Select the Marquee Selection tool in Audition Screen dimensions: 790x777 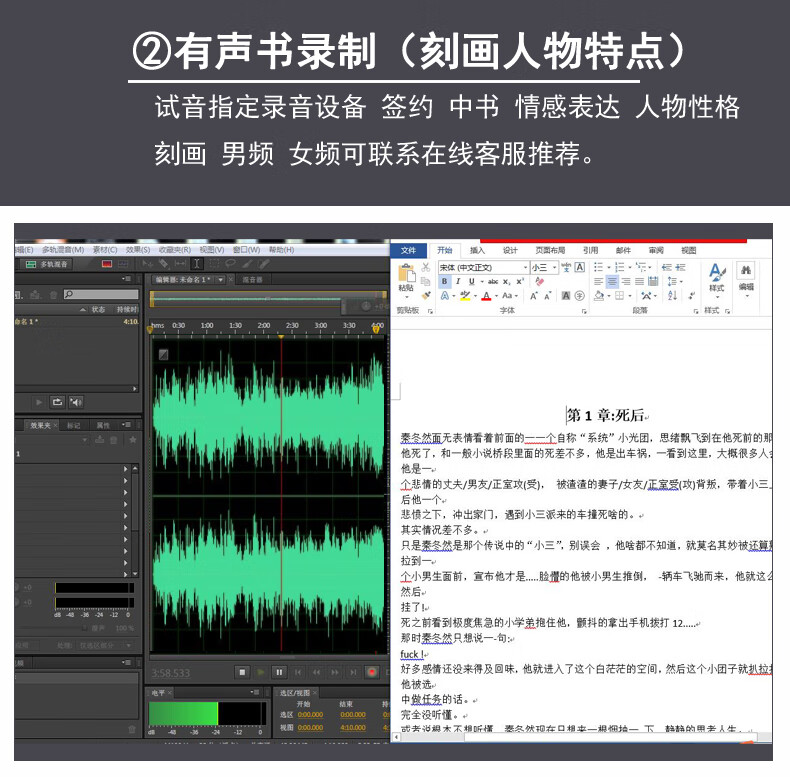point(214,264)
